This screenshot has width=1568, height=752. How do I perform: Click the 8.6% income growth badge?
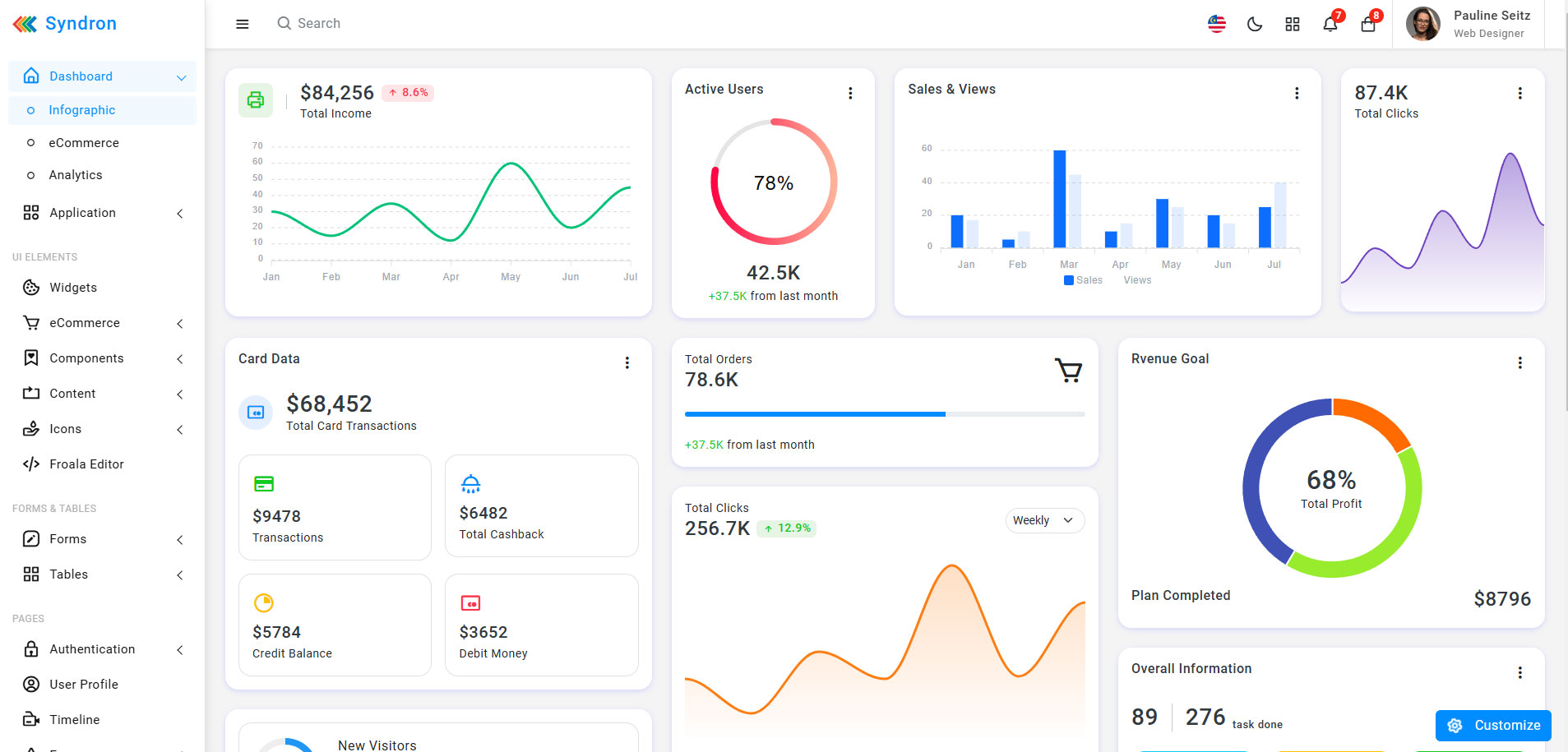point(408,93)
